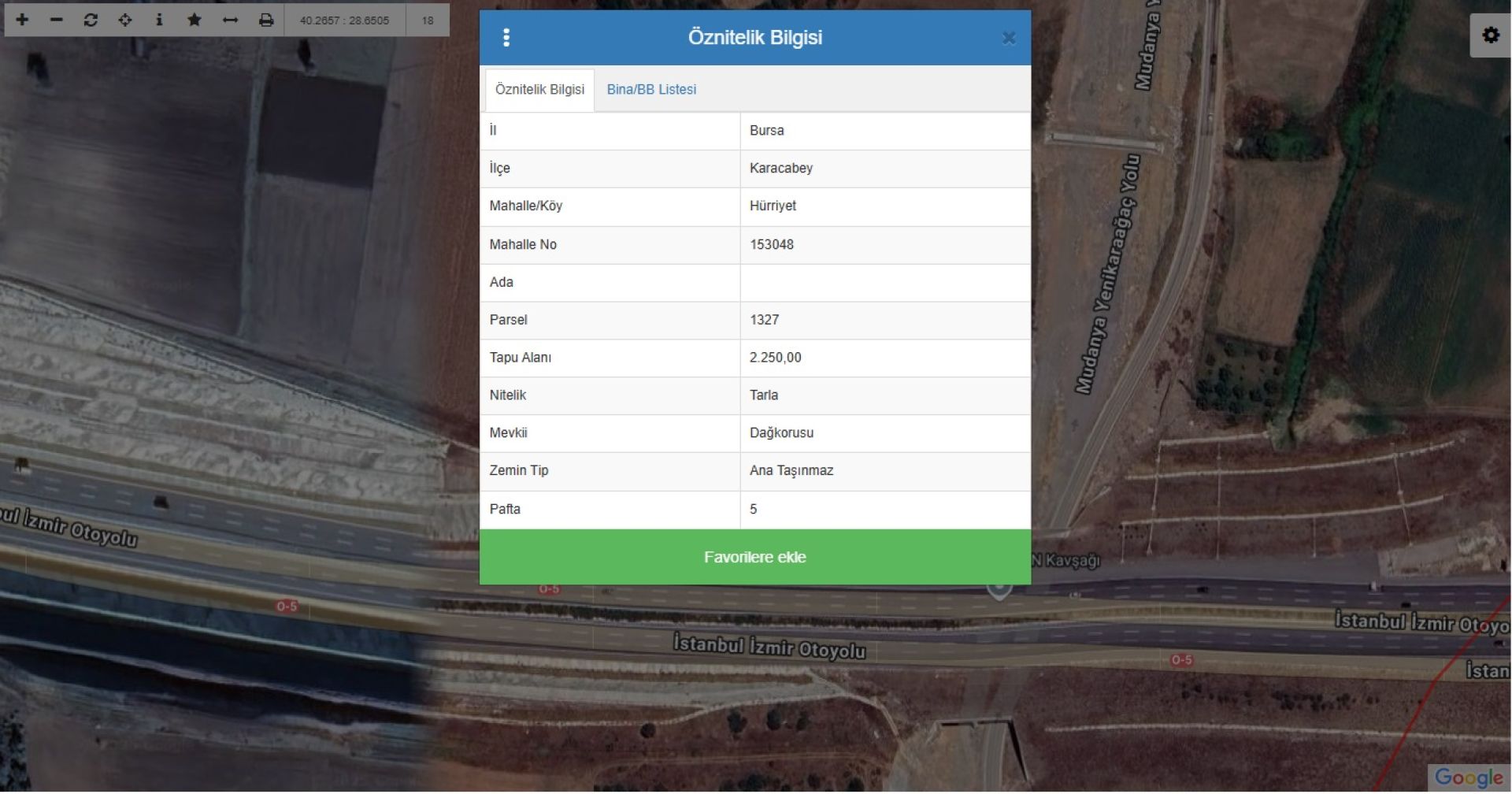This screenshot has width=1512, height=794.
Task: Click the refresh map icon
Action: (x=91, y=20)
